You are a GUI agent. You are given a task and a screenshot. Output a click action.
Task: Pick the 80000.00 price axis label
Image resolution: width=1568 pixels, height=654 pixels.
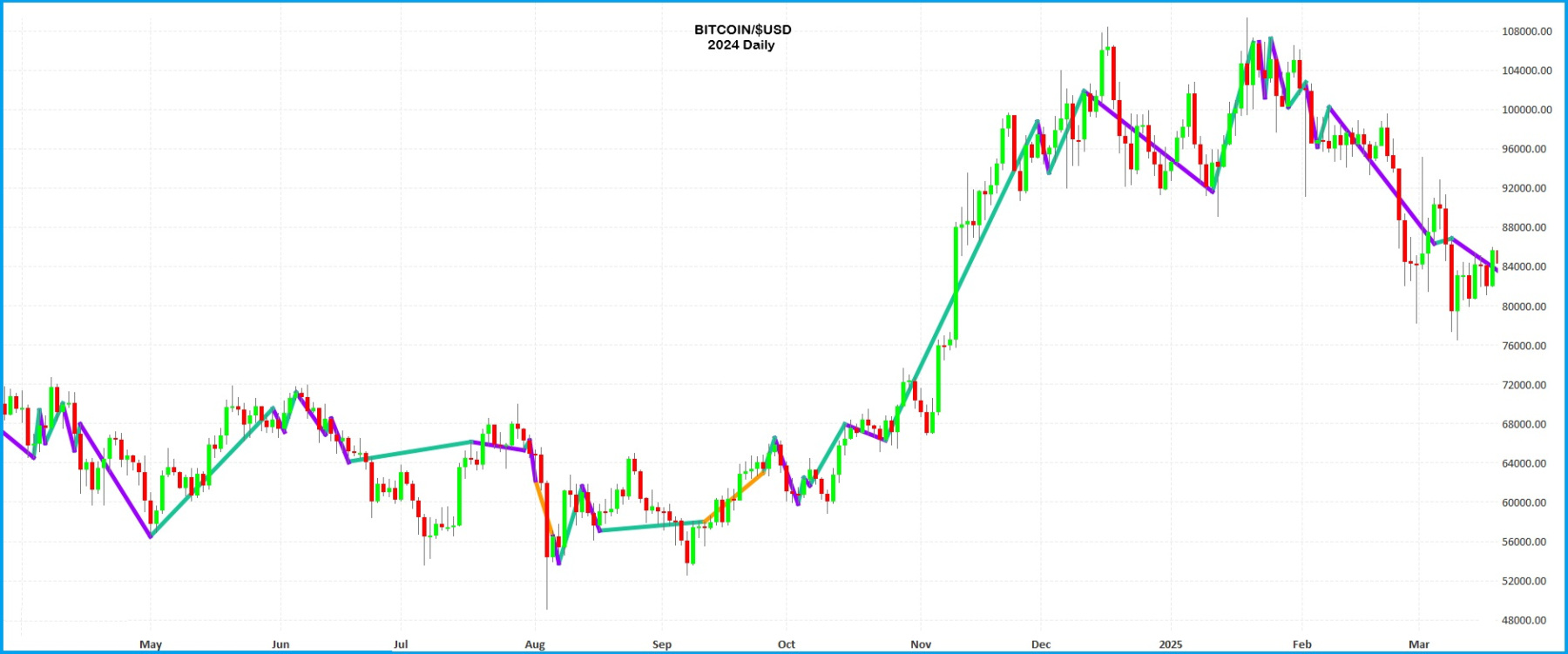[1526, 307]
